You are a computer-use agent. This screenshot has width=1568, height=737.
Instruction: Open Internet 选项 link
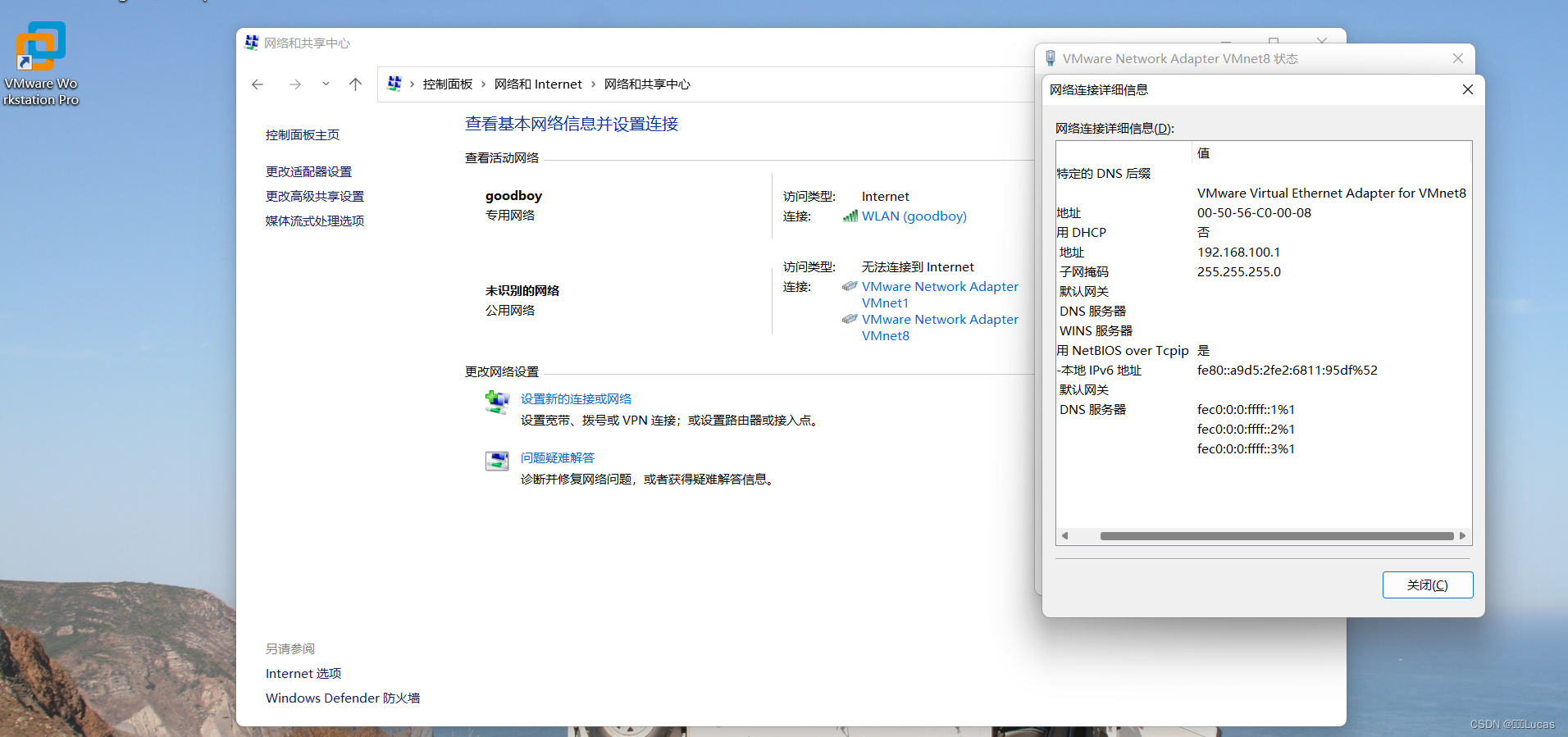(x=303, y=674)
